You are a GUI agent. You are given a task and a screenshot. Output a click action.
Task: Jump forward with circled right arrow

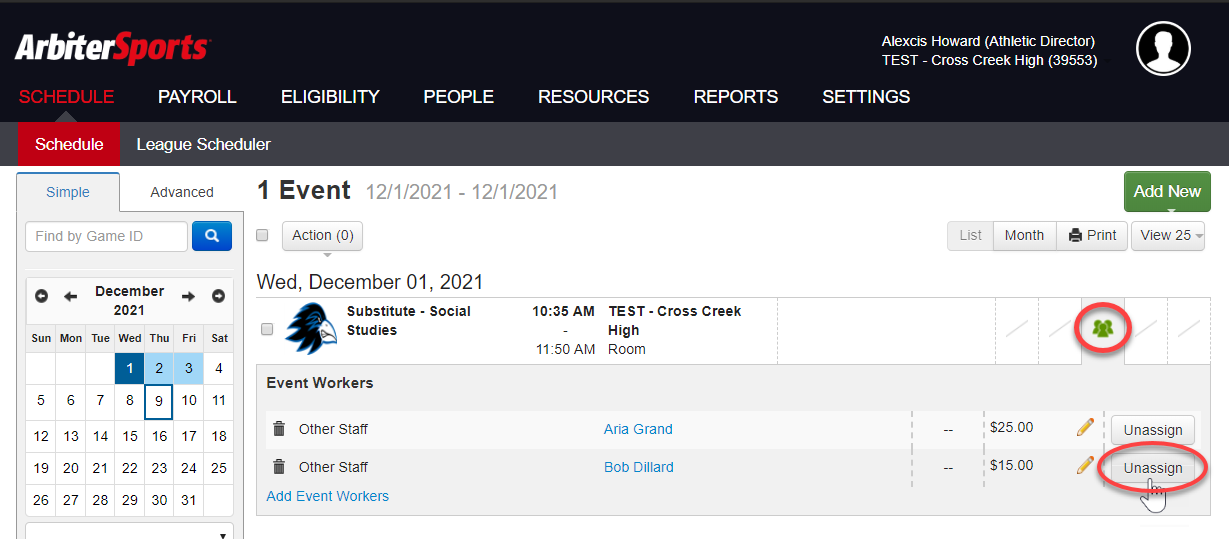tap(218, 296)
